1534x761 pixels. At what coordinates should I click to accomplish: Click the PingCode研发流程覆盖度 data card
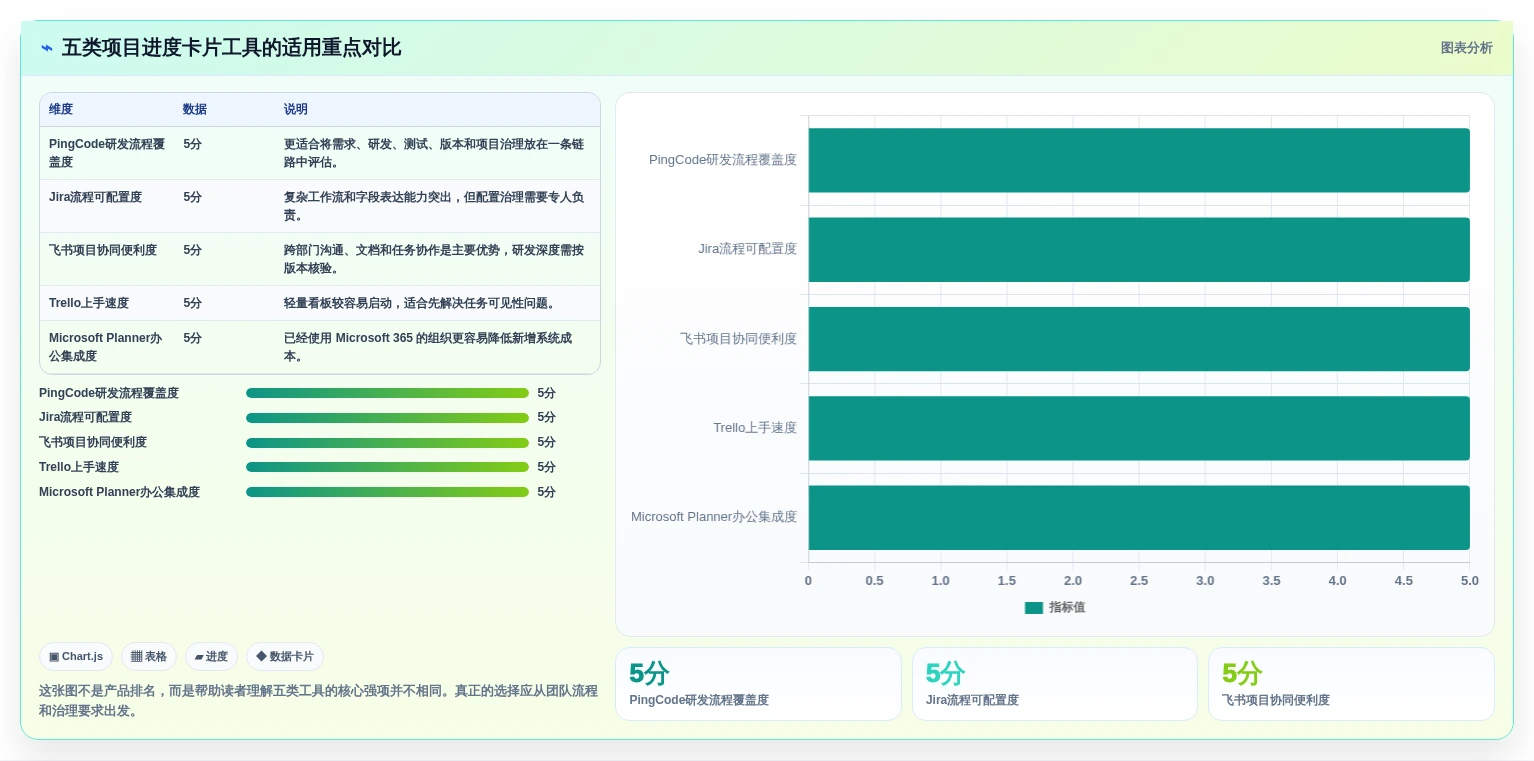(x=758, y=684)
